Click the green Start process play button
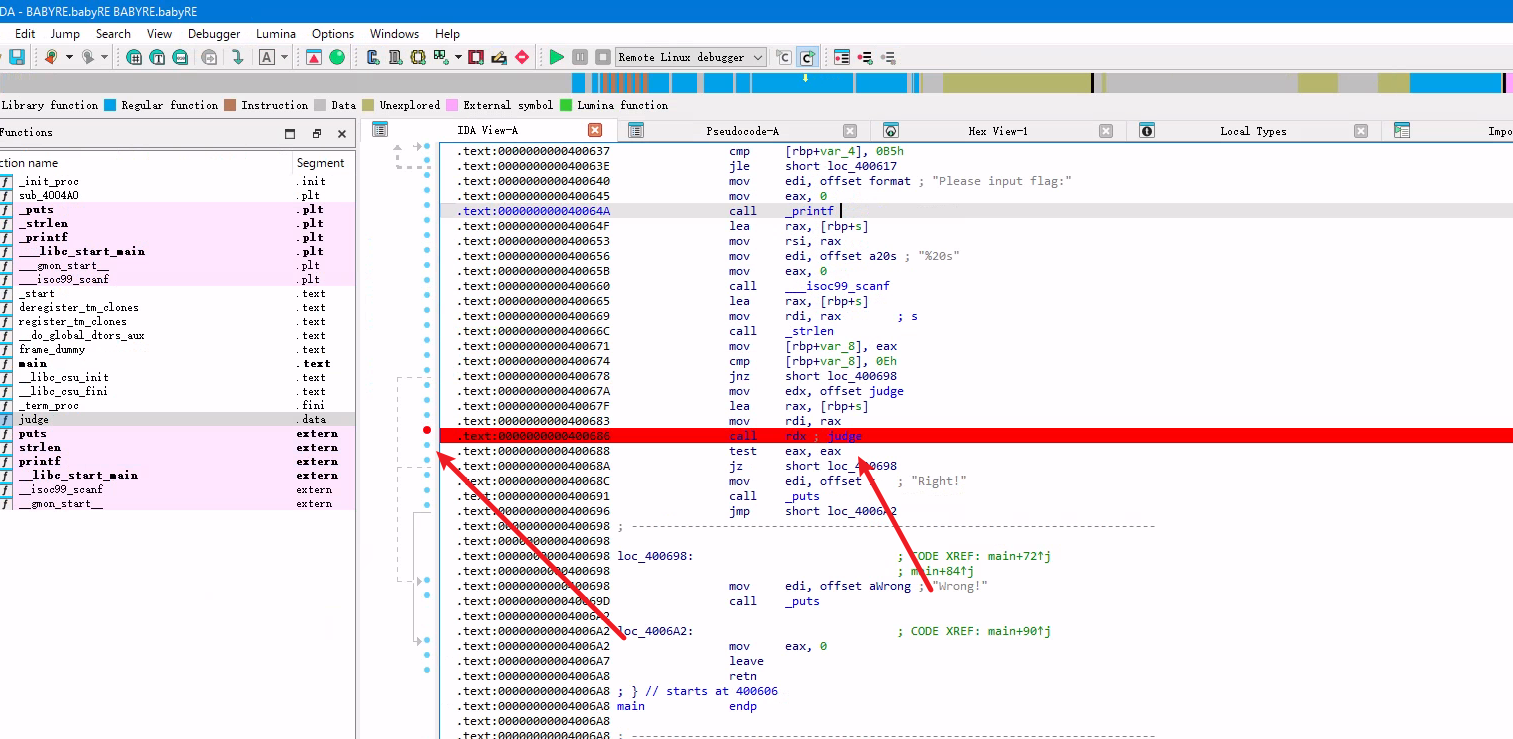The image size is (1513, 739). 557,57
